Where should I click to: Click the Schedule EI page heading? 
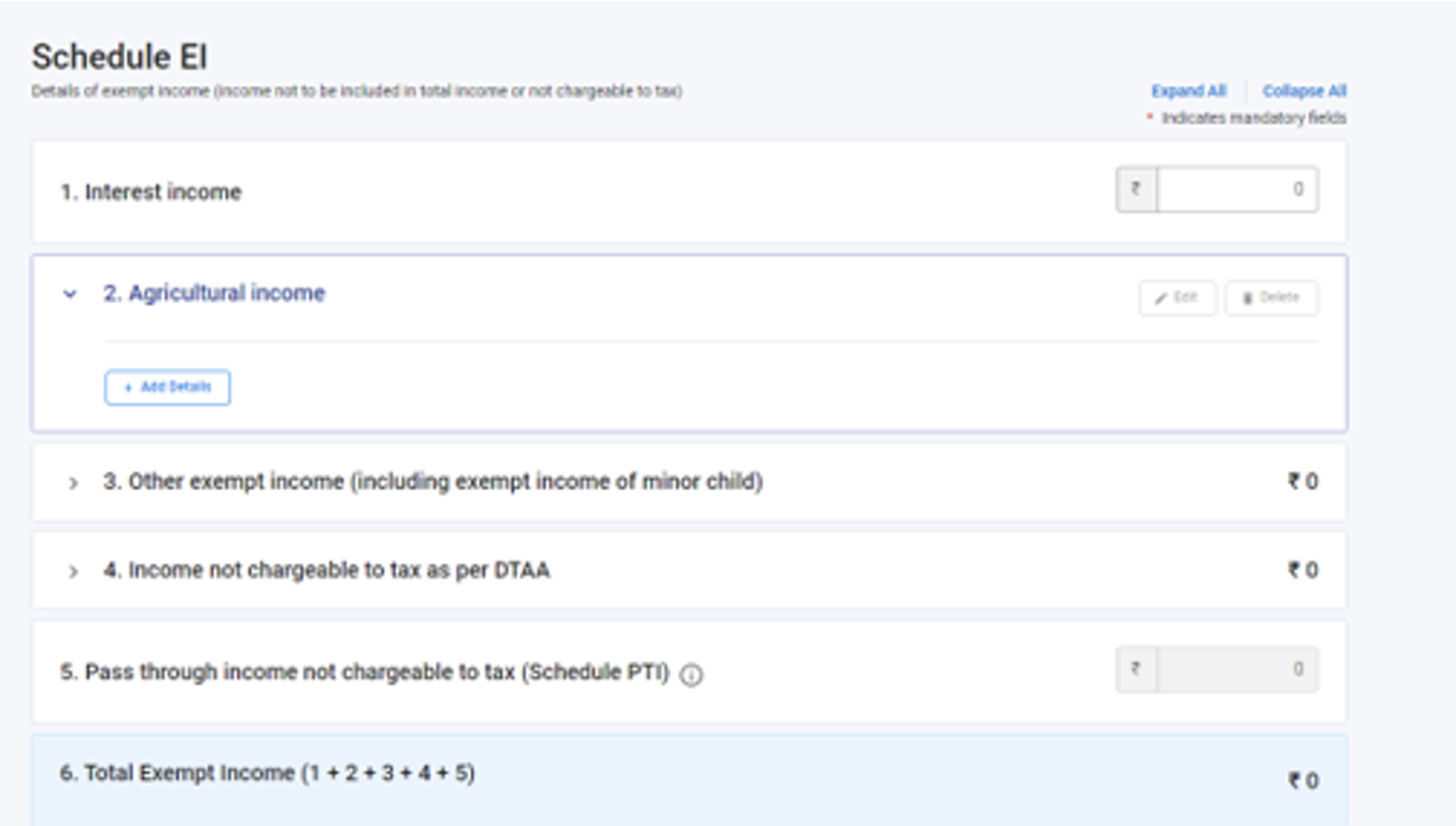point(119,57)
